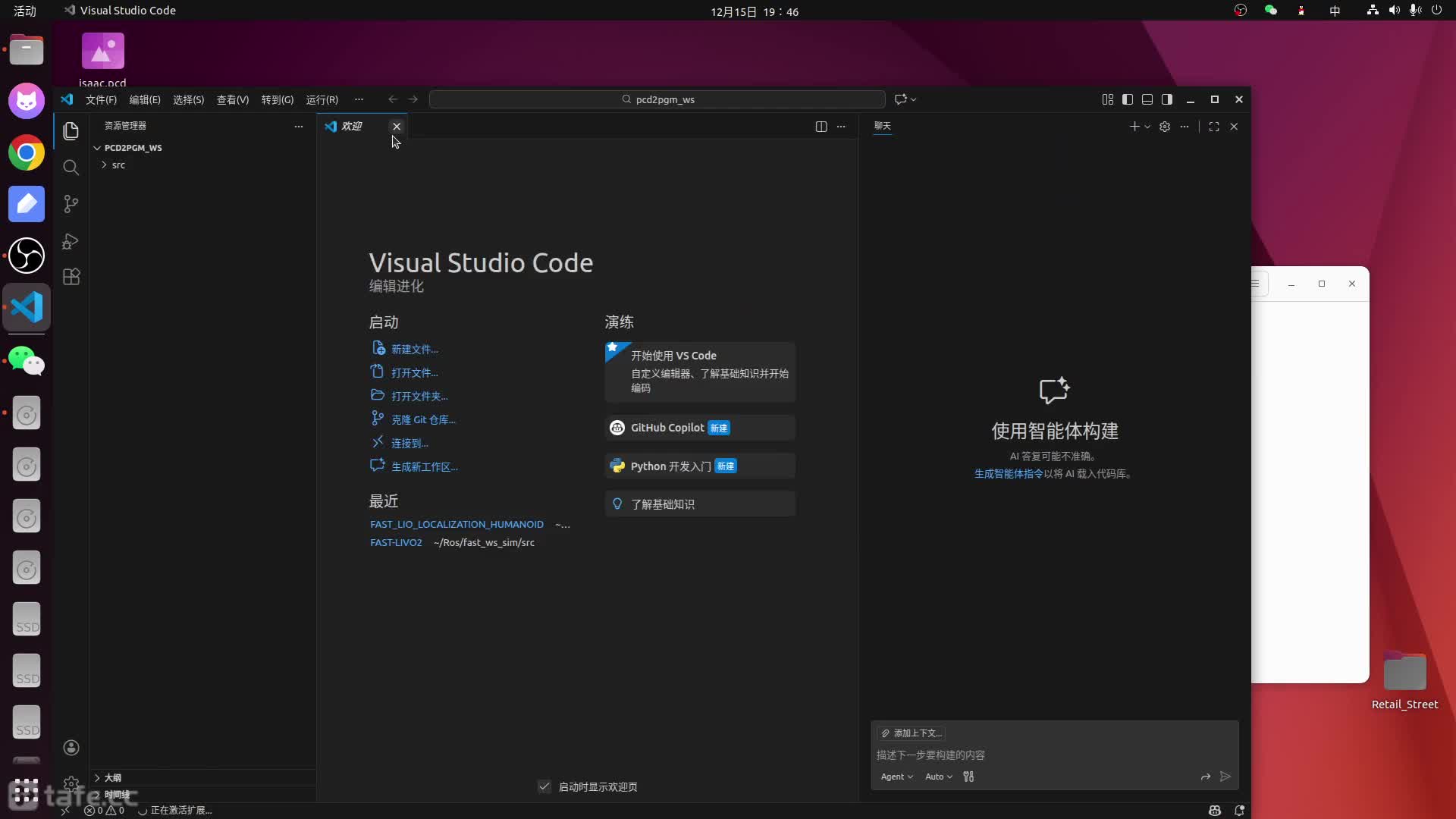Open recent FAST-LIVO2 project link
Image resolution: width=1456 pixels, height=819 pixels.
[396, 543]
